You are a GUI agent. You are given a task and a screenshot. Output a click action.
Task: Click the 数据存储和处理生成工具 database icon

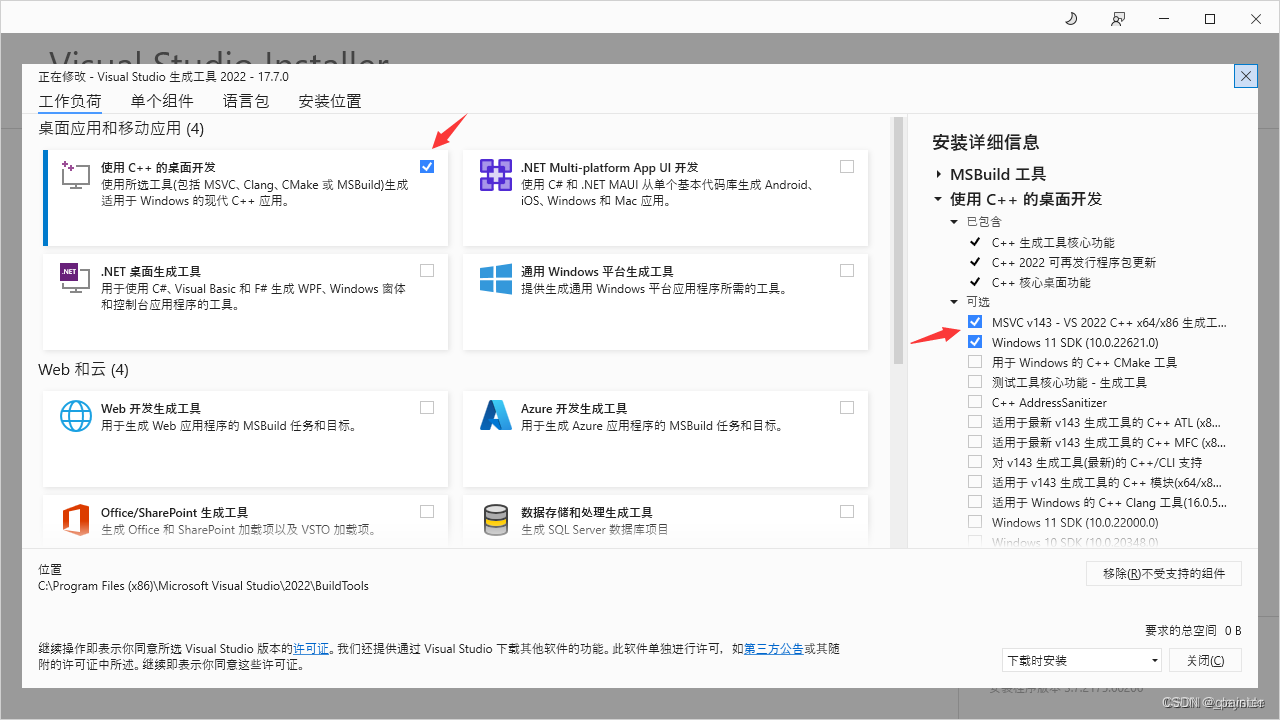pyautogui.click(x=496, y=520)
